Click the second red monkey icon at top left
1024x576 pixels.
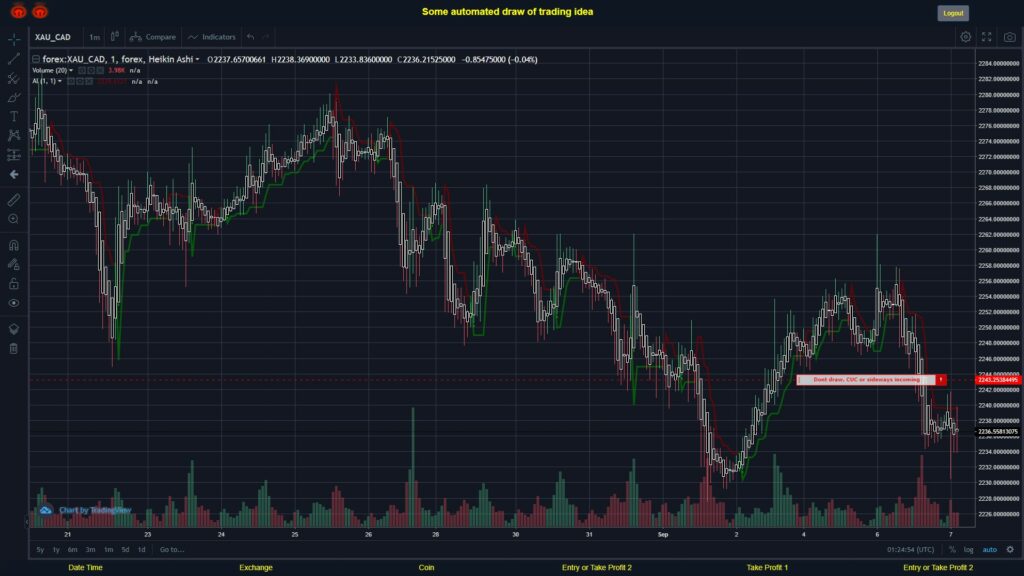(x=40, y=11)
